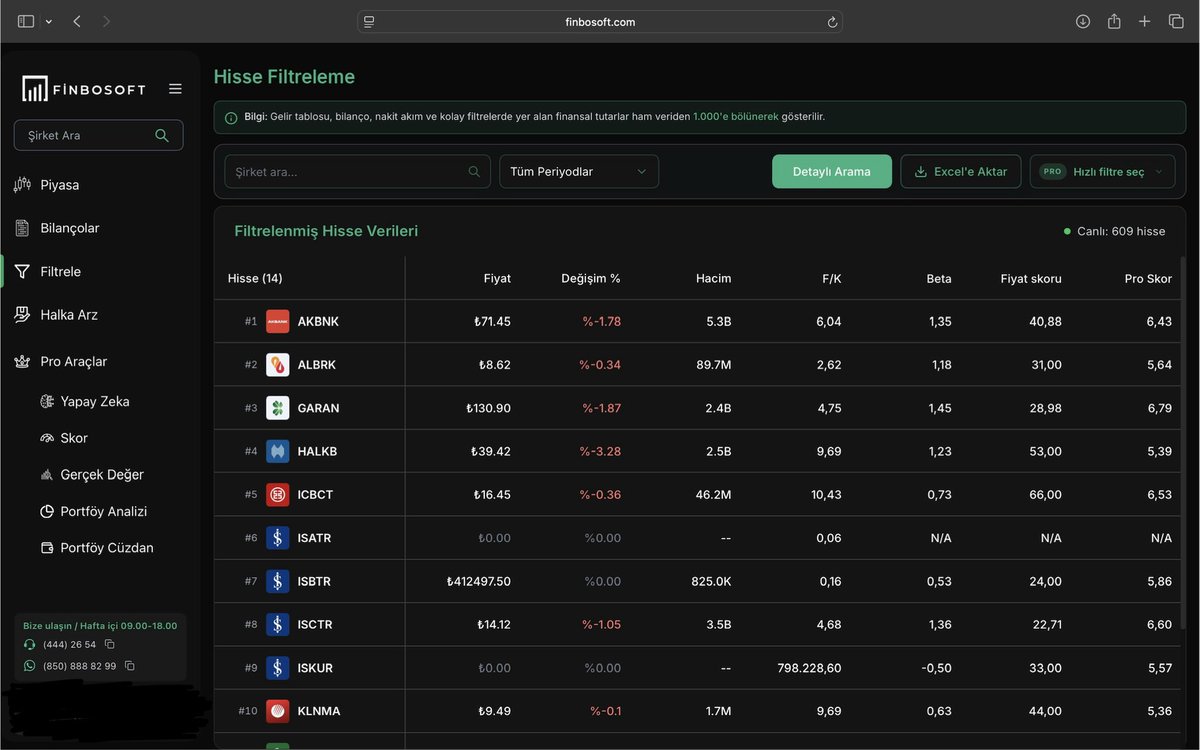
Task: Sort by Fiyat skoru column header
Action: (1031, 278)
